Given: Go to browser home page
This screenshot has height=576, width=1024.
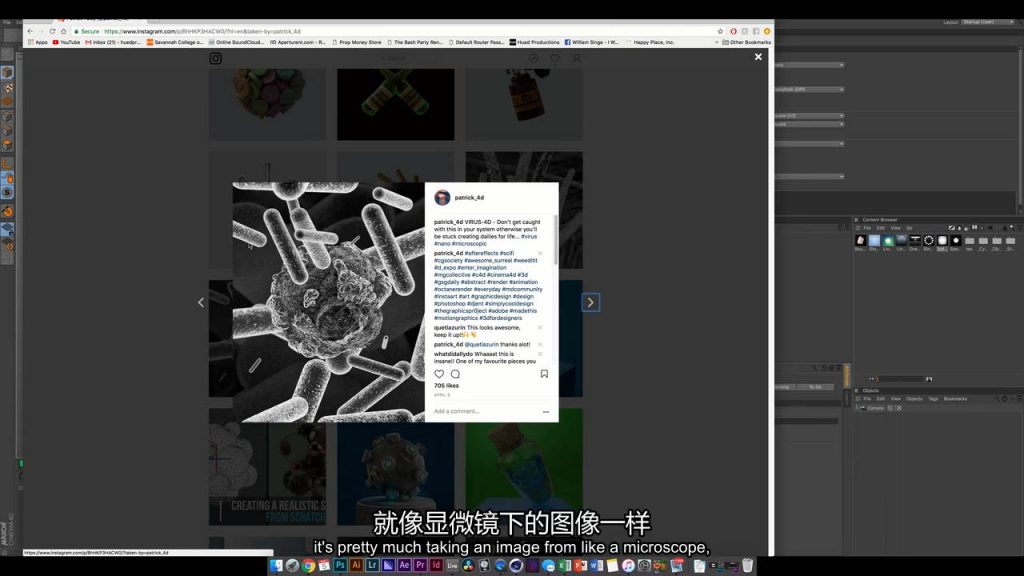Looking at the screenshot, I should point(63,31).
